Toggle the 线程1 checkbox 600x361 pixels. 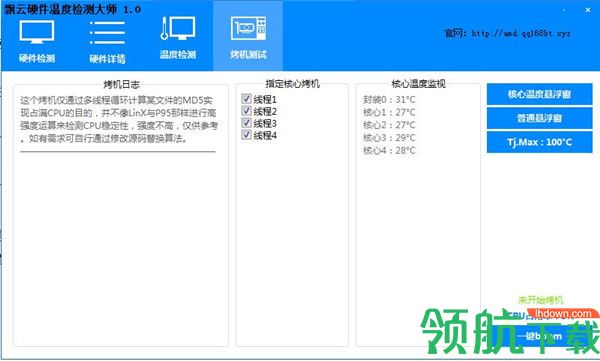(246, 99)
